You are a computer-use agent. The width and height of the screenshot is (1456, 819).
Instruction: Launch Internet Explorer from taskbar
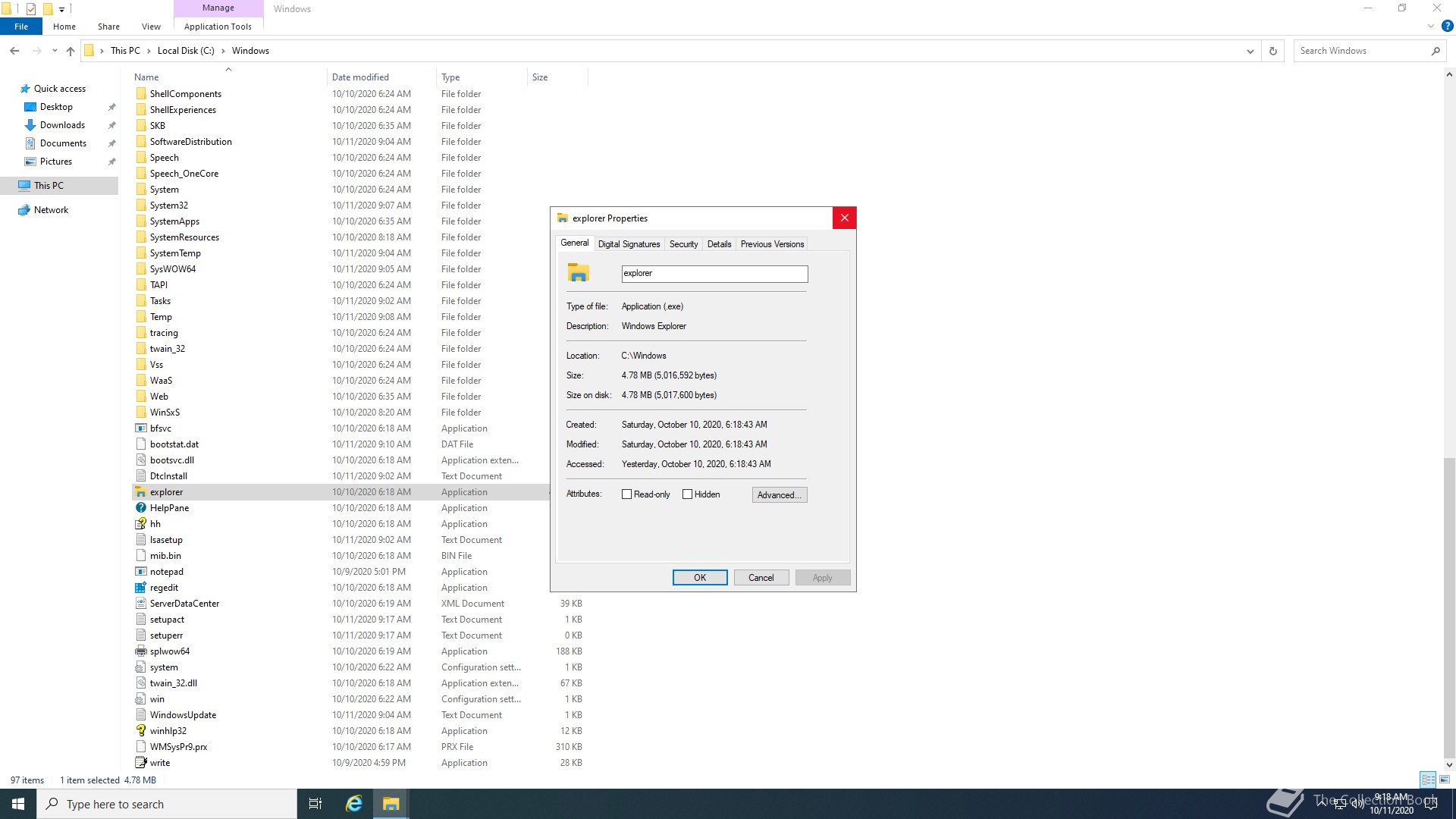tap(353, 804)
